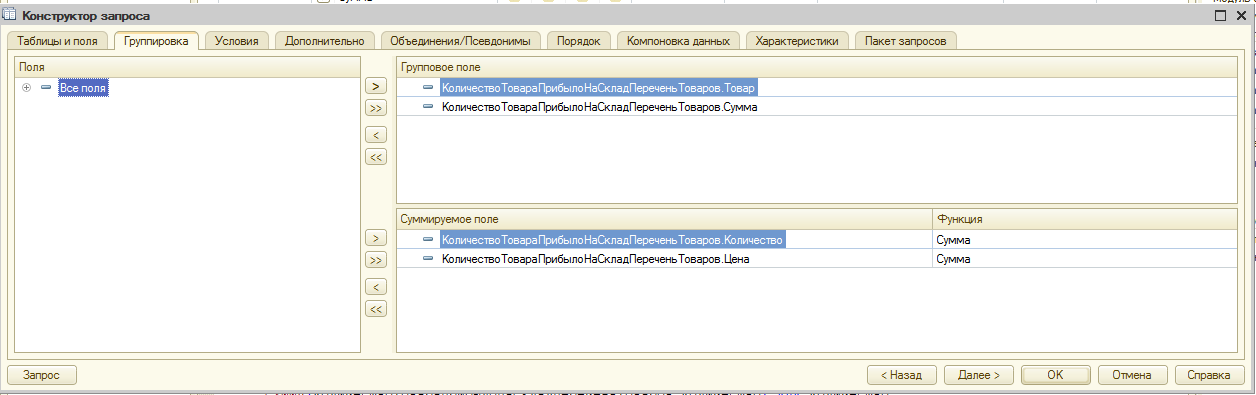This screenshot has height=395, width=1256.
Task: Add field to summed fields with lower >
Action: (x=376, y=238)
